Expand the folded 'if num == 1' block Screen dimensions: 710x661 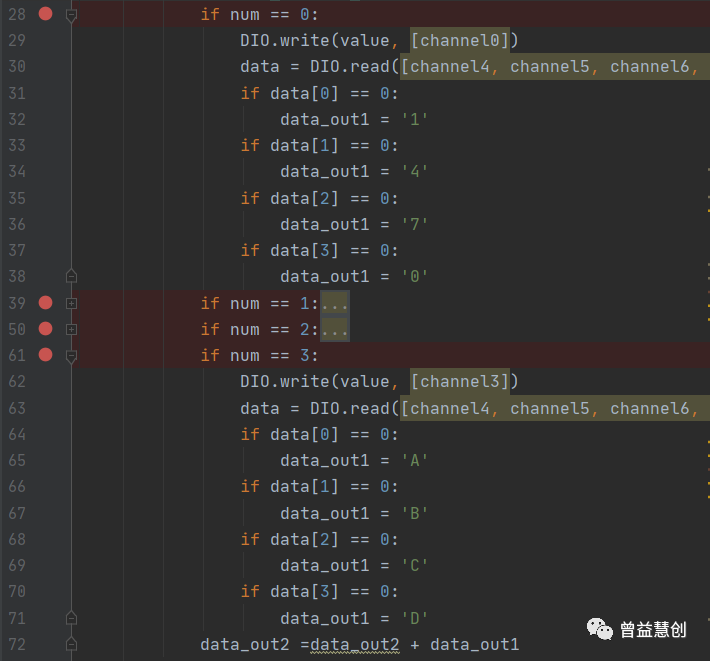[71, 303]
